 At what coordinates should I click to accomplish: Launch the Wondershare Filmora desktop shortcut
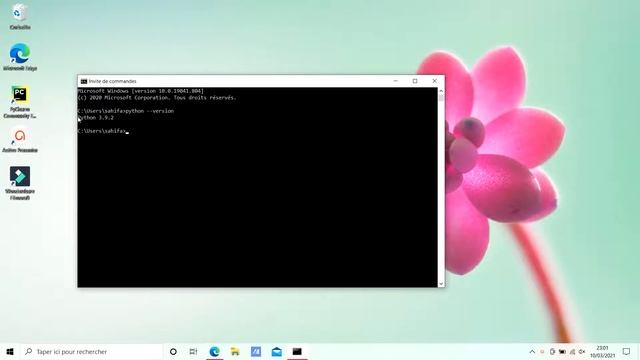pyautogui.click(x=20, y=183)
